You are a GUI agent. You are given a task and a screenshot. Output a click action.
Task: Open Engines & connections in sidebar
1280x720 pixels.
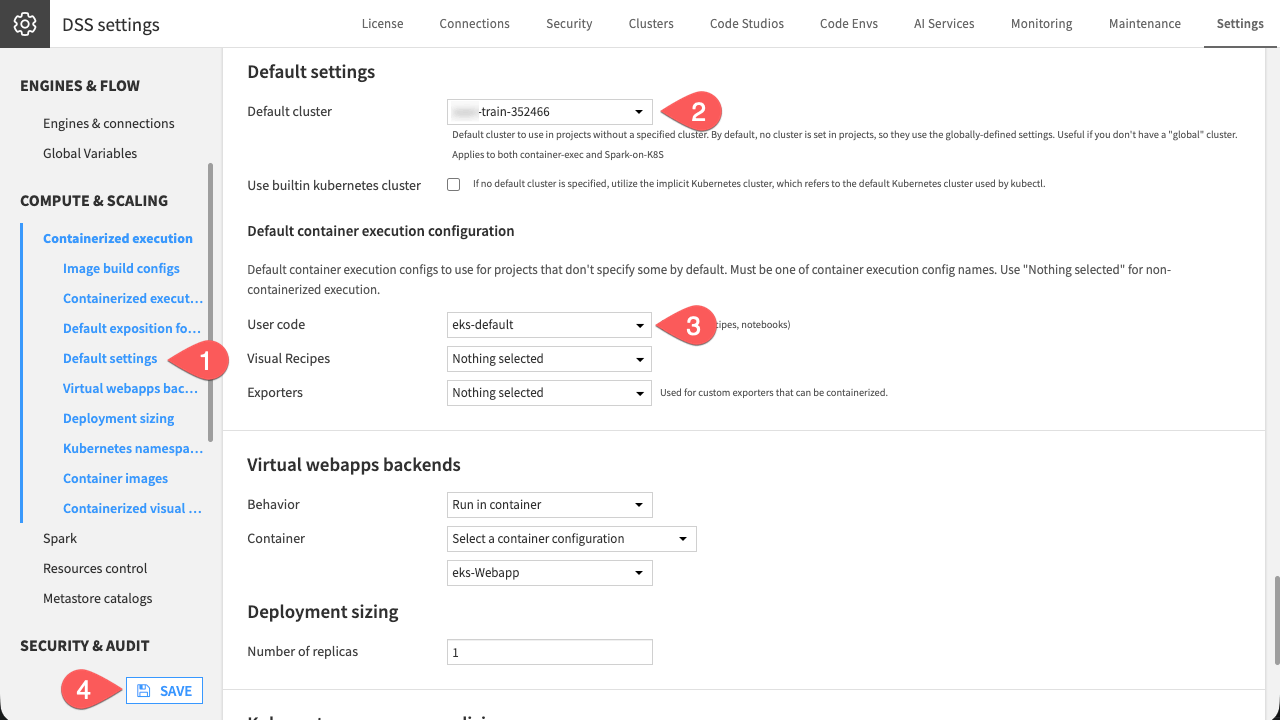pos(109,124)
